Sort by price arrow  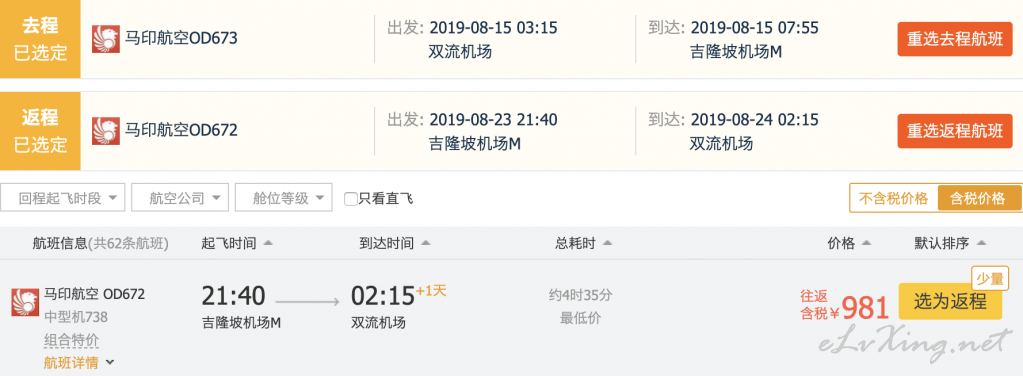(866, 243)
